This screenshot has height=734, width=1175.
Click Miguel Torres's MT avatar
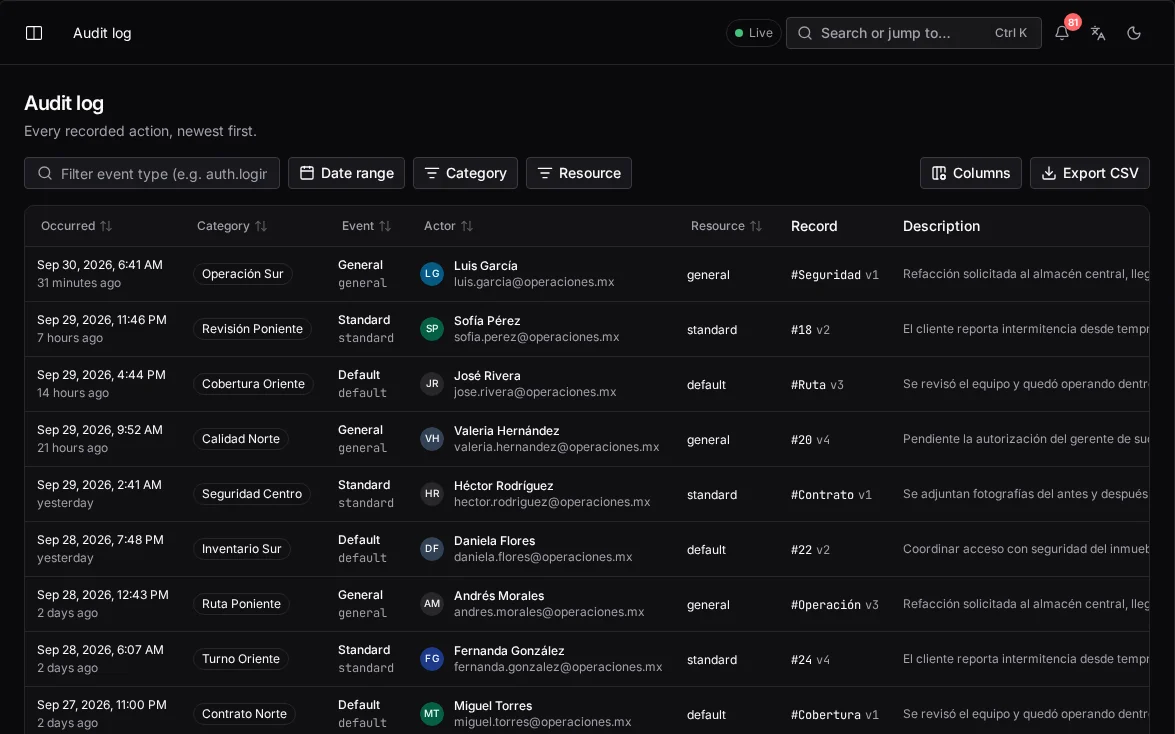(x=432, y=714)
